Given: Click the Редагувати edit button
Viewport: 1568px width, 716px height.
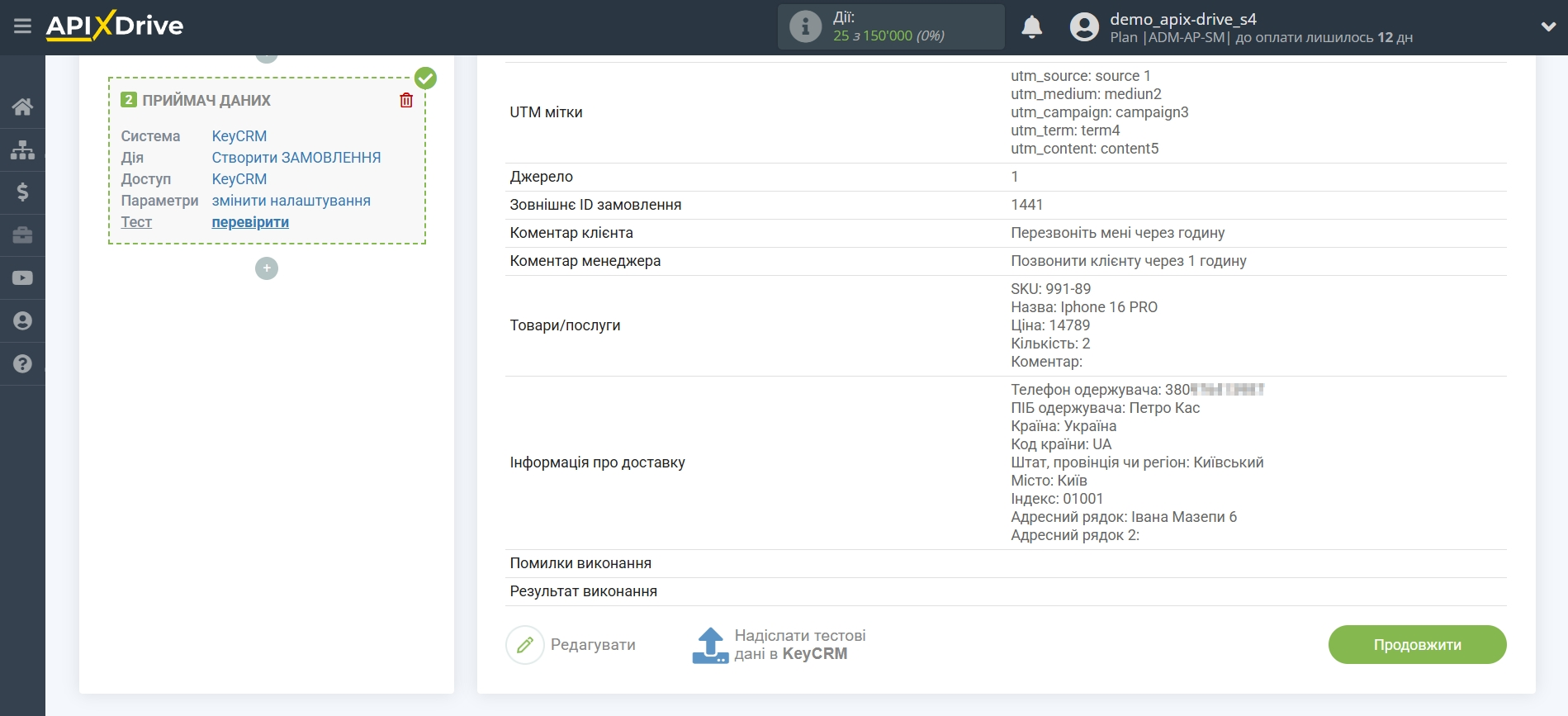Looking at the screenshot, I should (571, 645).
